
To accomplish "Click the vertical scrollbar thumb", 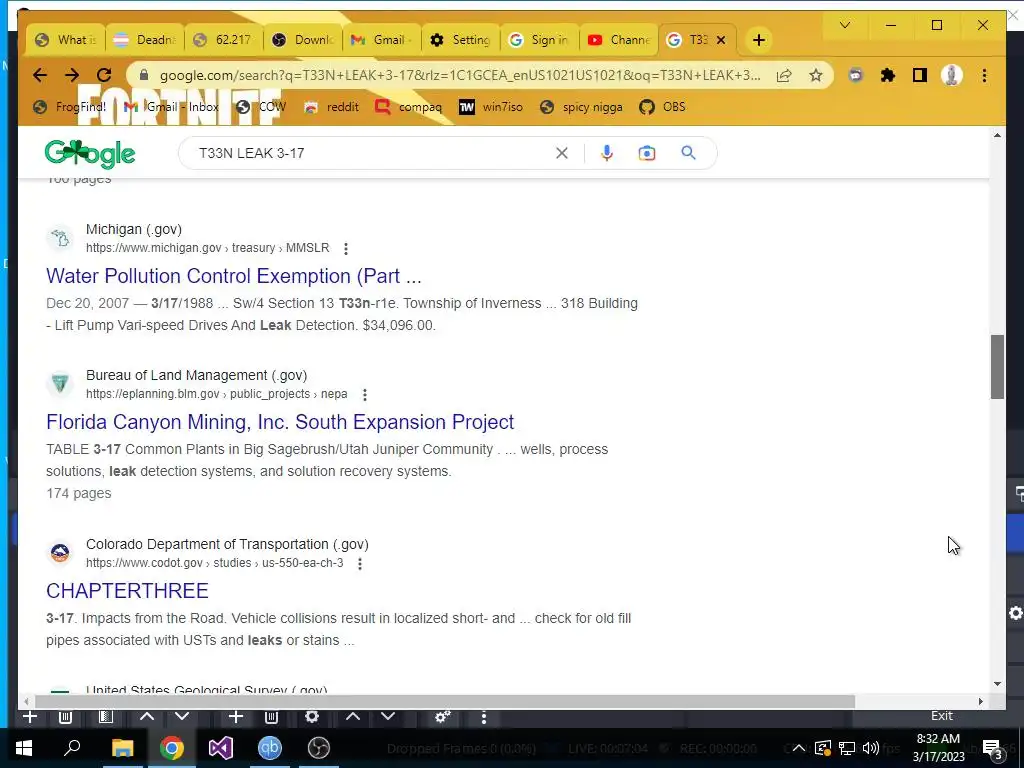I will pyautogui.click(x=997, y=366).
